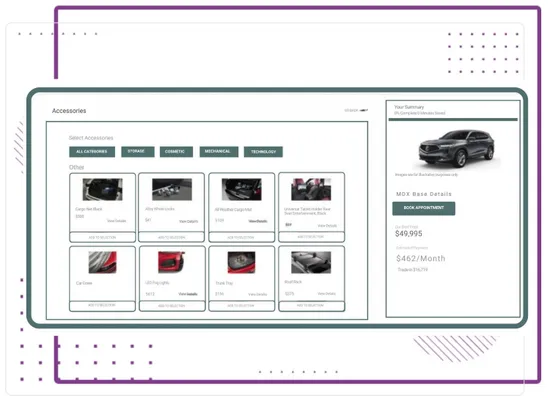Open the LED Fog Lights image

point(172,262)
